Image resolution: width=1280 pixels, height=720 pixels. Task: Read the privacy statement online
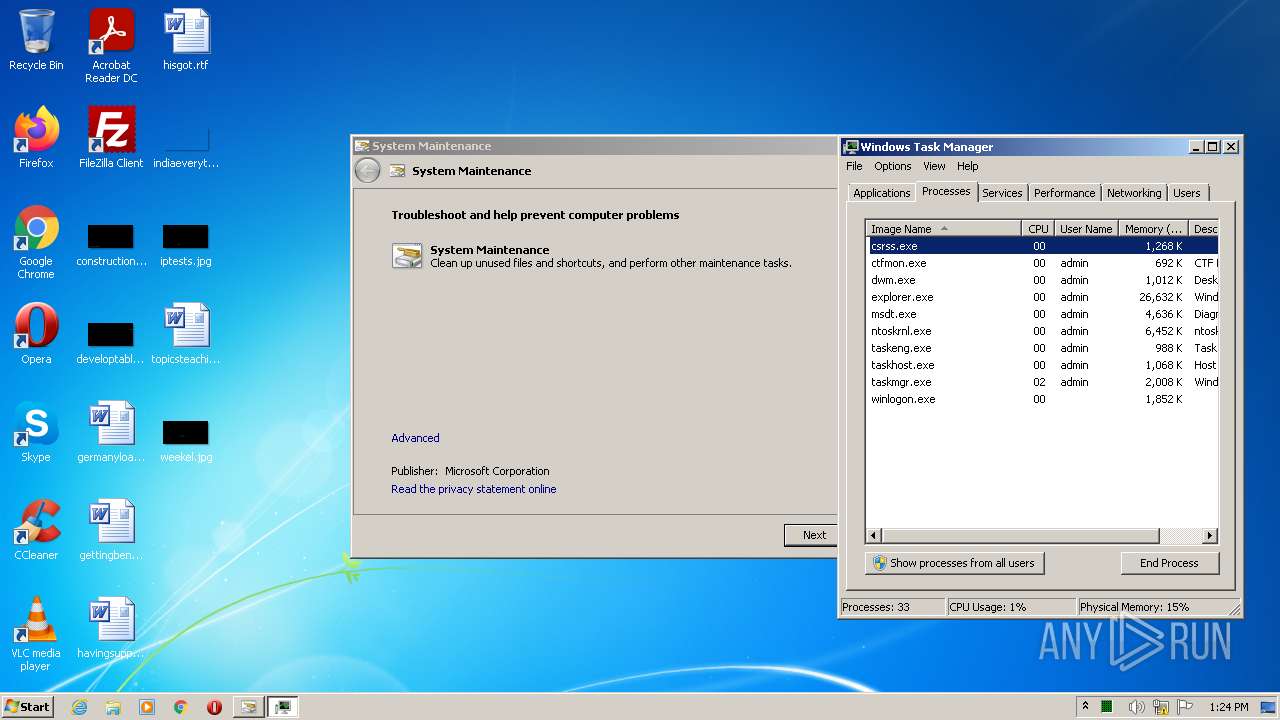[x=473, y=489]
